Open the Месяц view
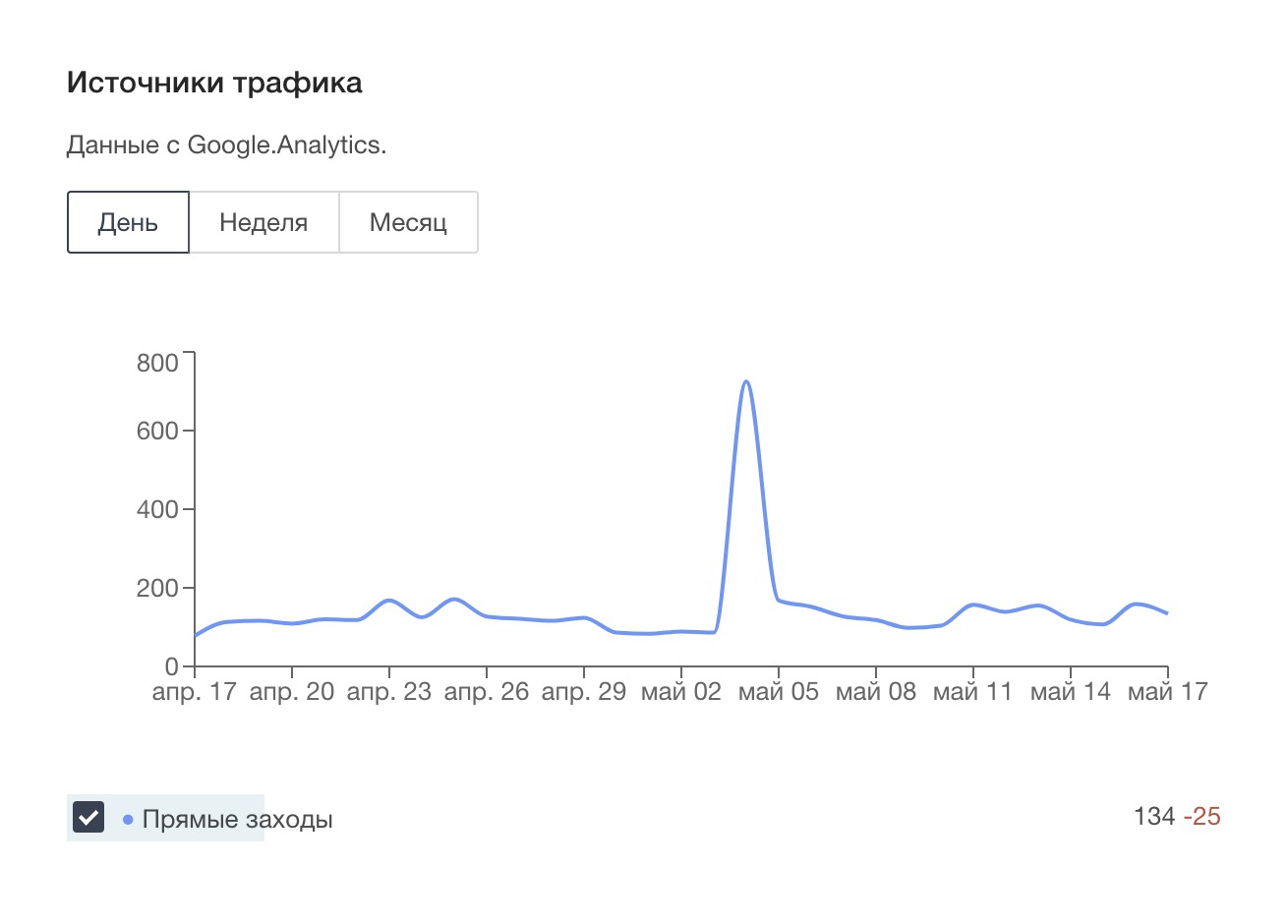The image size is (1288, 924). coord(408,222)
